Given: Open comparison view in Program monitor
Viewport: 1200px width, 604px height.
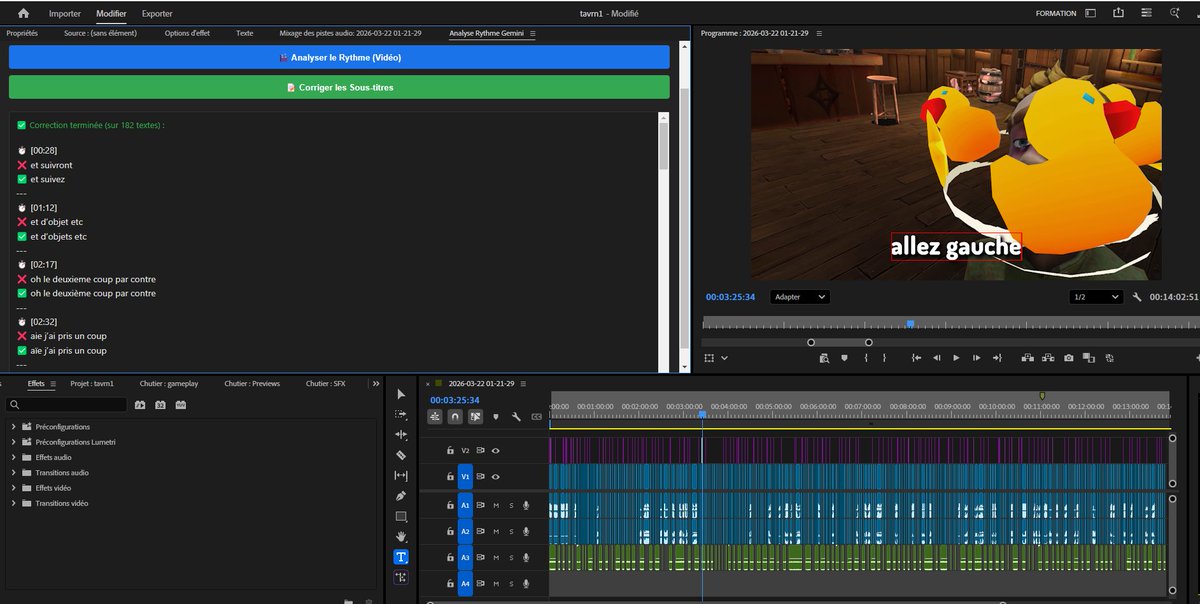Looking at the screenshot, I should 1090,357.
